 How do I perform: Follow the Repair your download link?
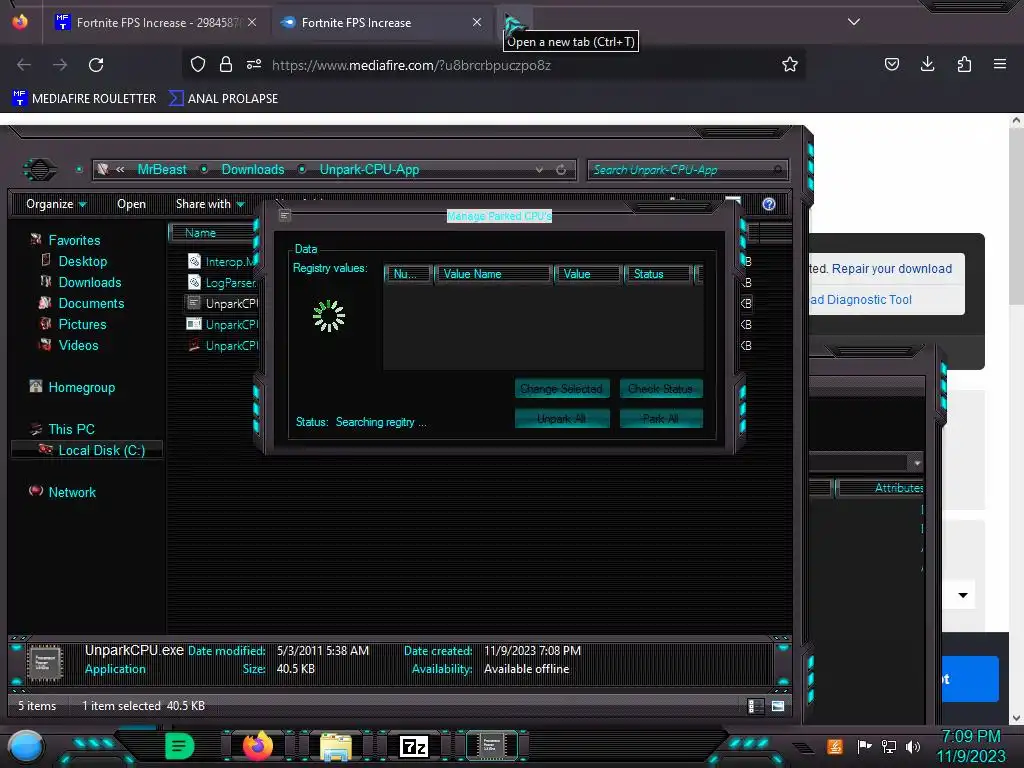pos(891,268)
